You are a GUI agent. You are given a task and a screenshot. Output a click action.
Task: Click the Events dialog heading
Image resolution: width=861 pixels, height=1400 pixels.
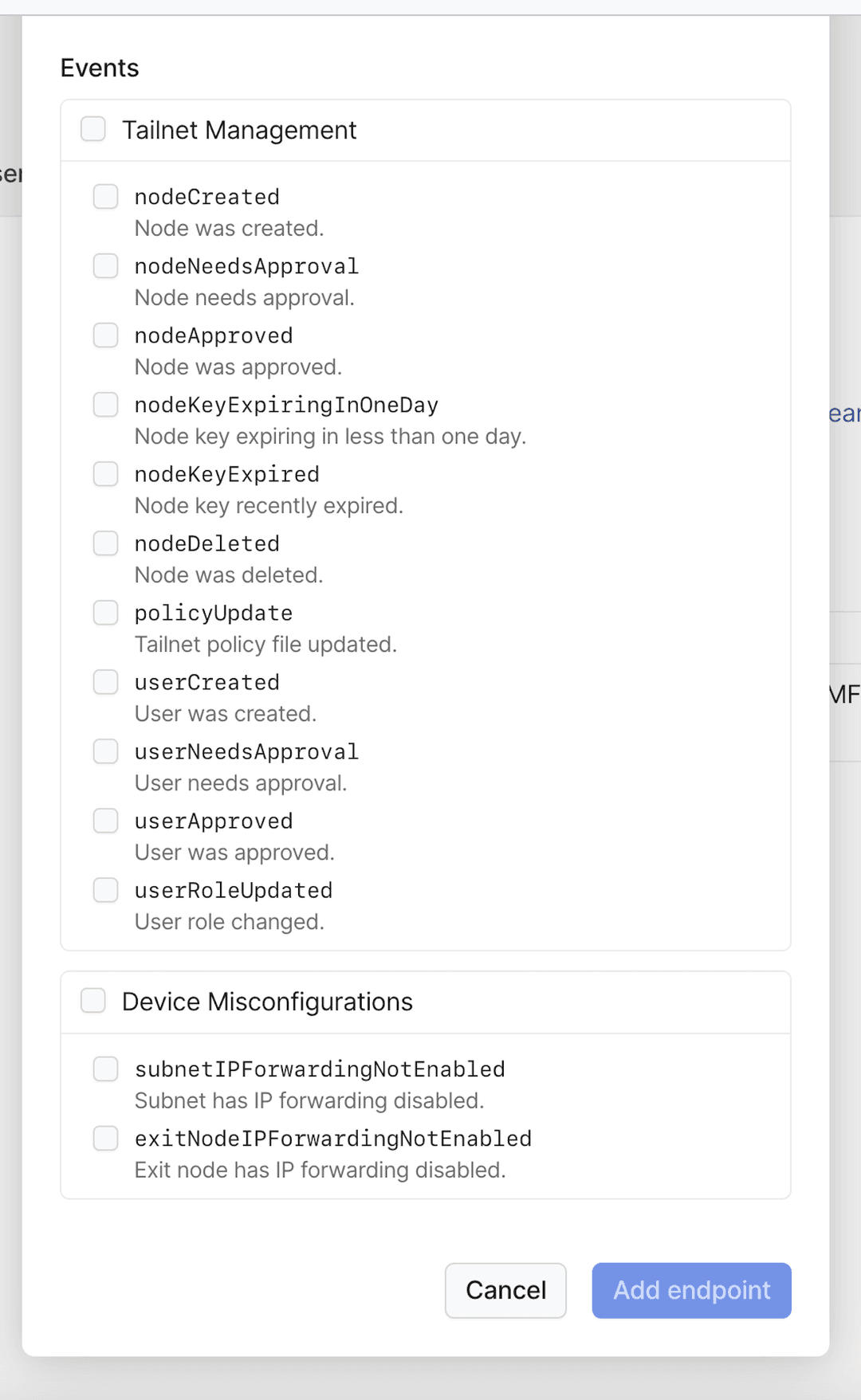tap(99, 69)
